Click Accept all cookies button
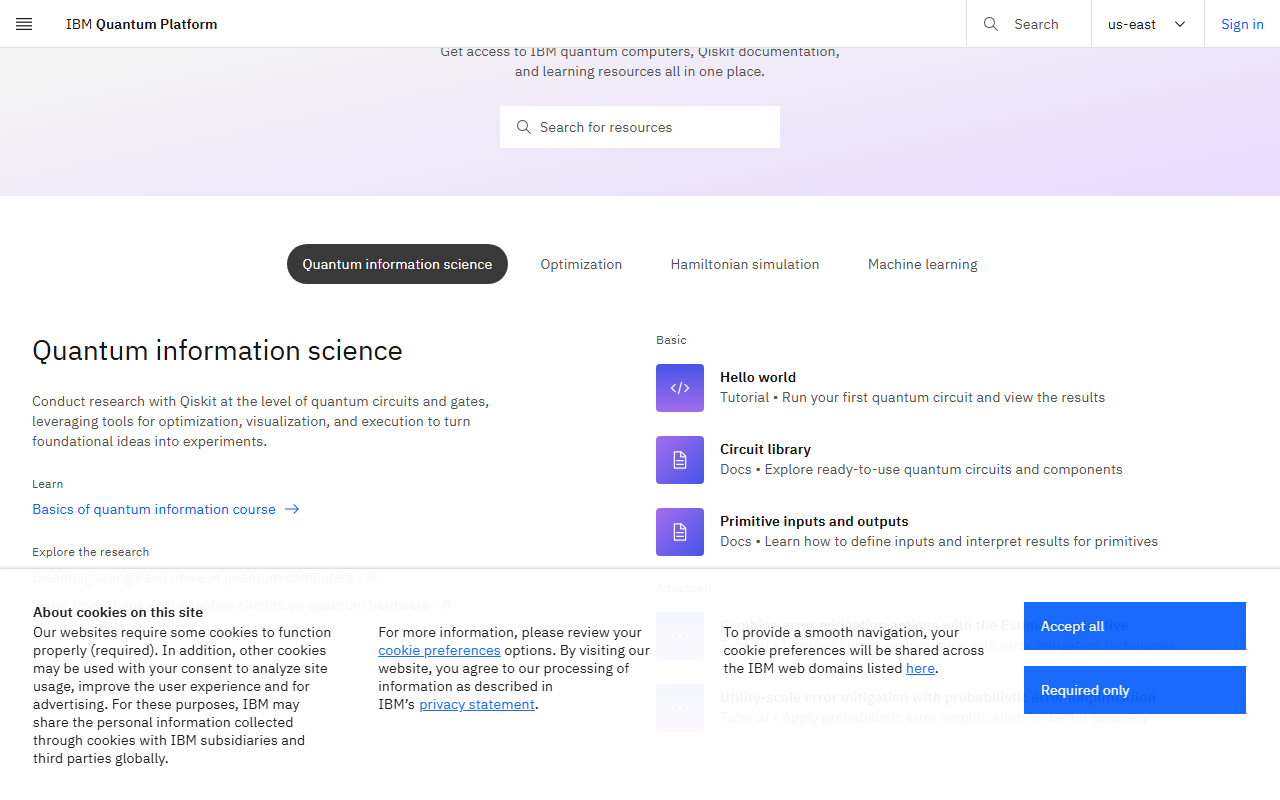The width and height of the screenshot is (1280, 800). (1135, 626)
